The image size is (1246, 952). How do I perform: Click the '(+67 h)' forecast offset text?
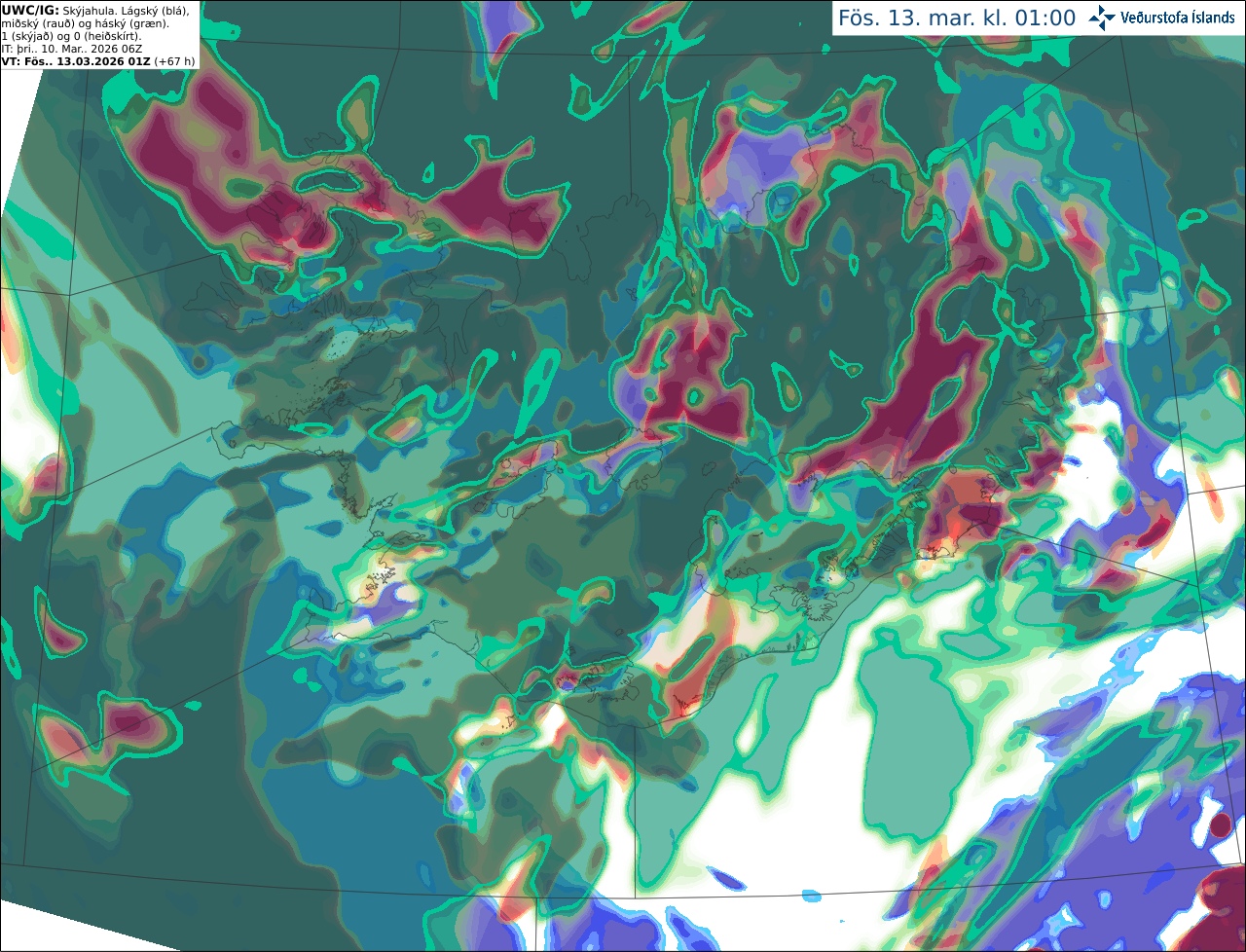pyautogui.click(x=174, y=61)
